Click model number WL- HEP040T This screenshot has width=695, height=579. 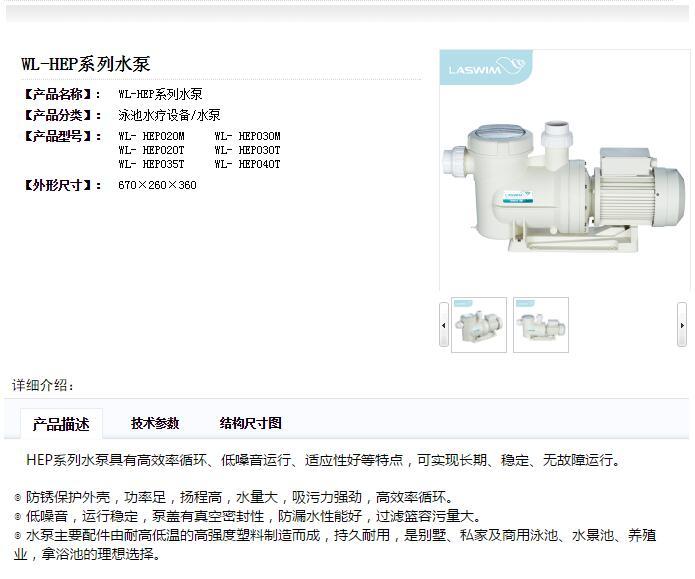247,164
